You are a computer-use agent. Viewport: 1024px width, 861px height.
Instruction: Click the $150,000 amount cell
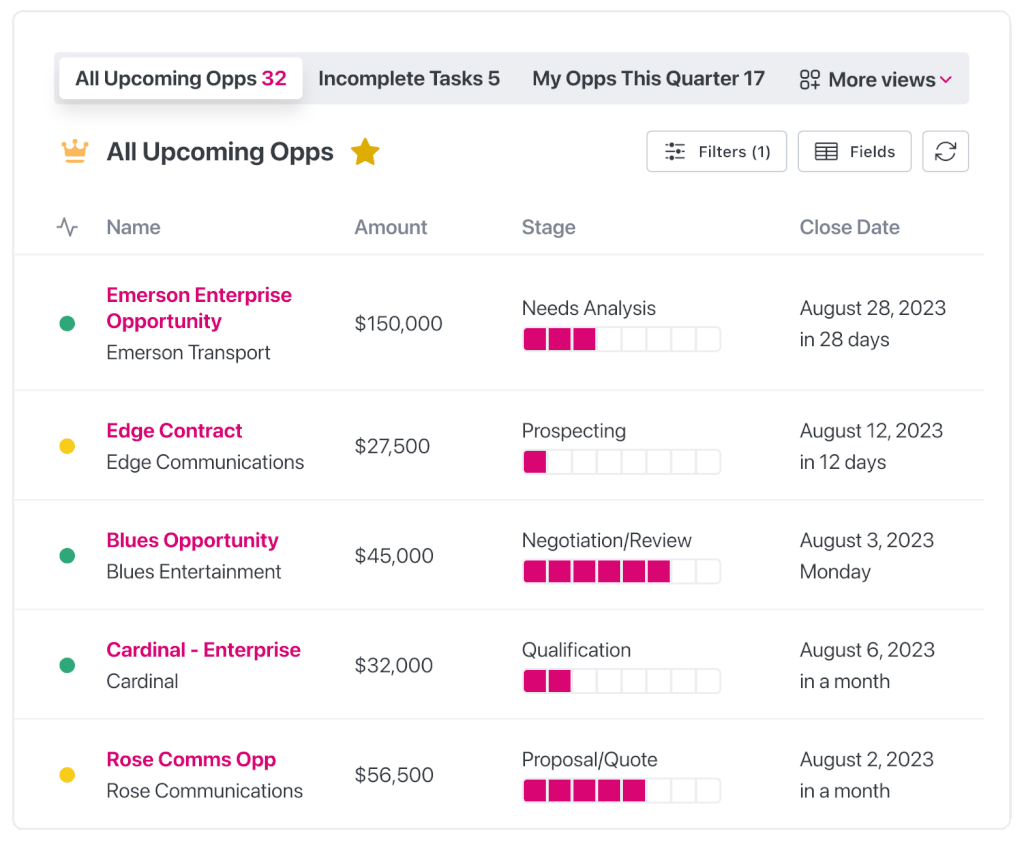click(x=398, y=323)
